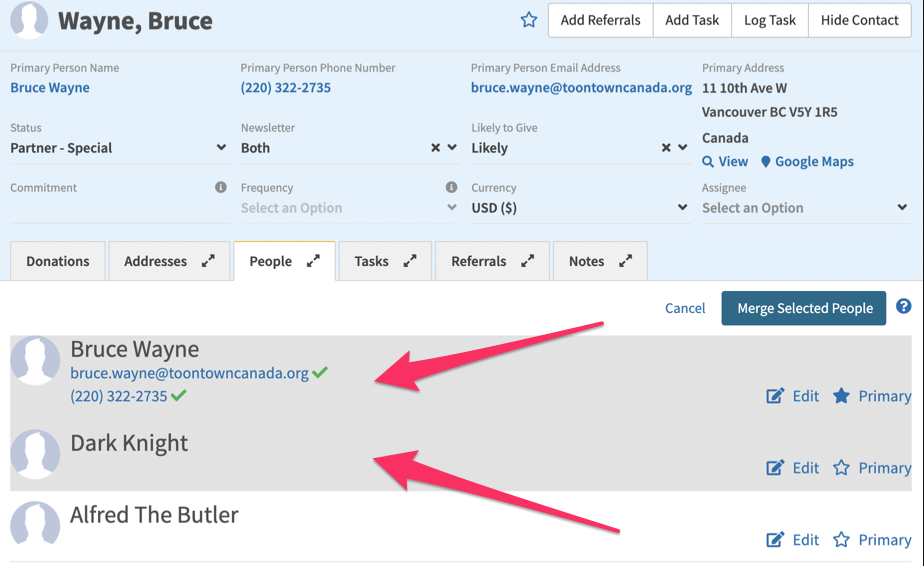Select the Dark Knight person name
Viewport: 924px width, 566px height.
click(x=129, y=443)
